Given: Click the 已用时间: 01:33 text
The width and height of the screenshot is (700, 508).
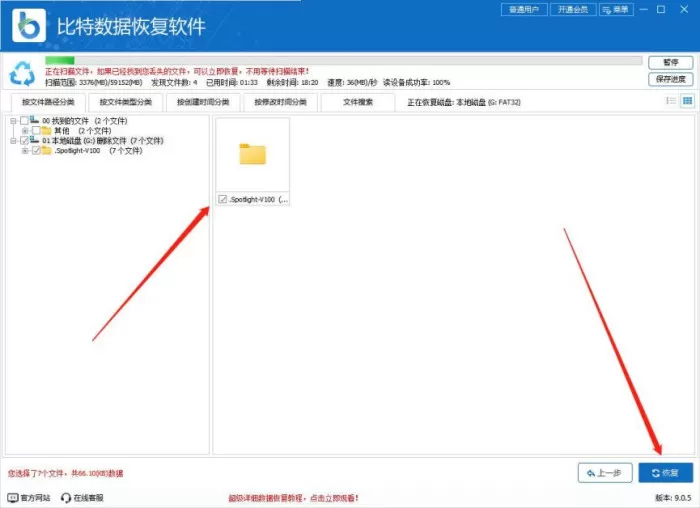Looking at the screenshot, I should pos(232,82).
